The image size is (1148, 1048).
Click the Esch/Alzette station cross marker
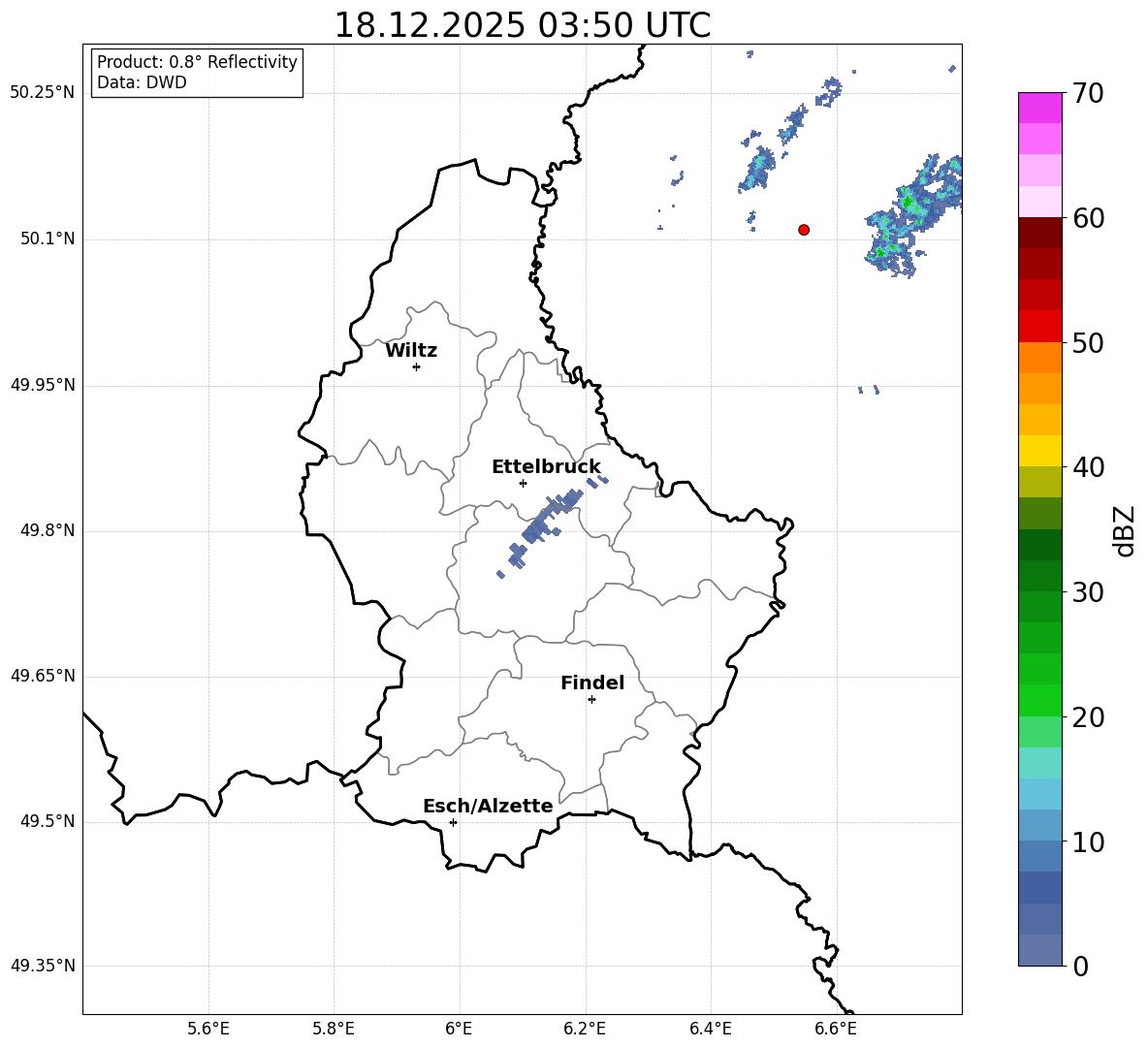click(x=453, y=822)
